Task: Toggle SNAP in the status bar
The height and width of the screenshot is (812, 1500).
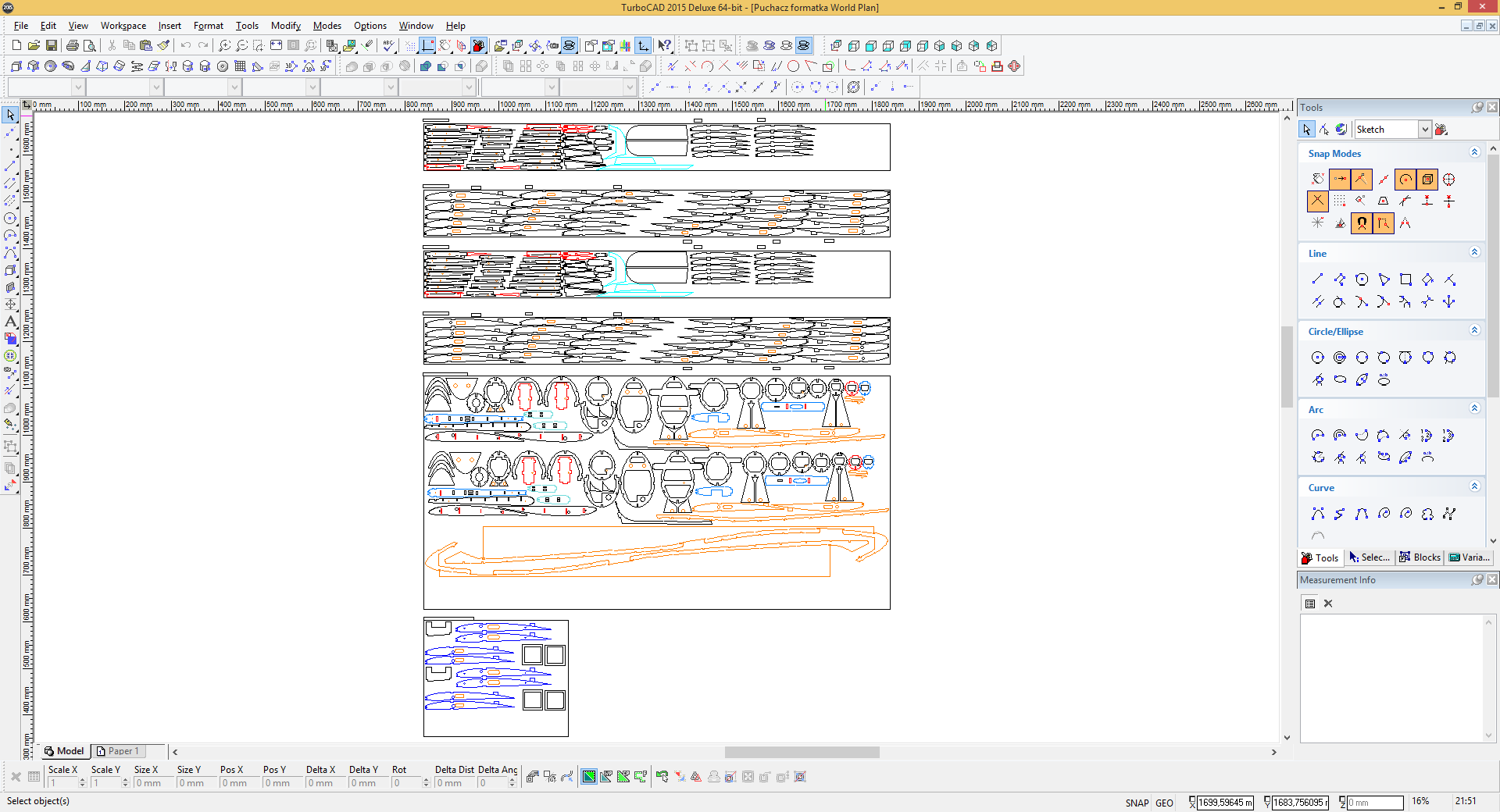Action: coord(1137,803)
